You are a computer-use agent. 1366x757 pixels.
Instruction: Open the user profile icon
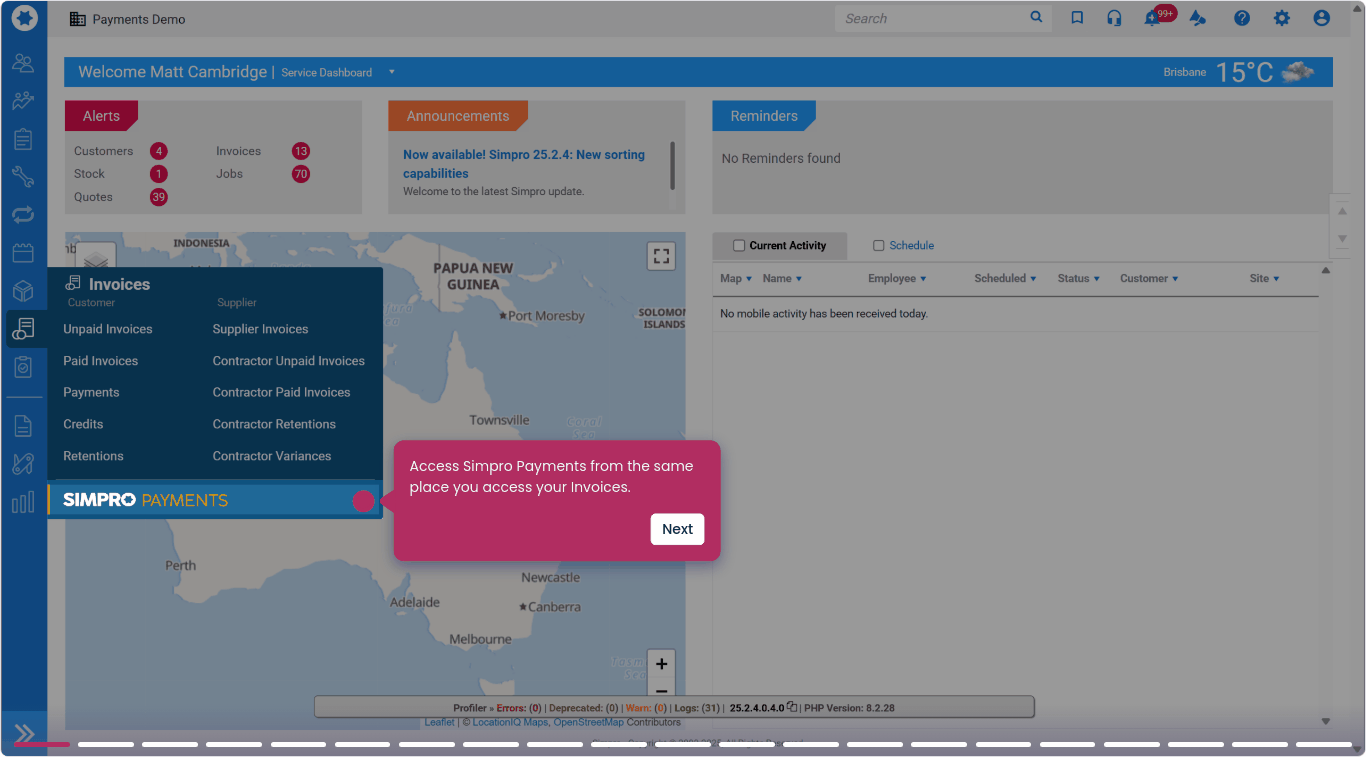click(x=1322, y=18)
